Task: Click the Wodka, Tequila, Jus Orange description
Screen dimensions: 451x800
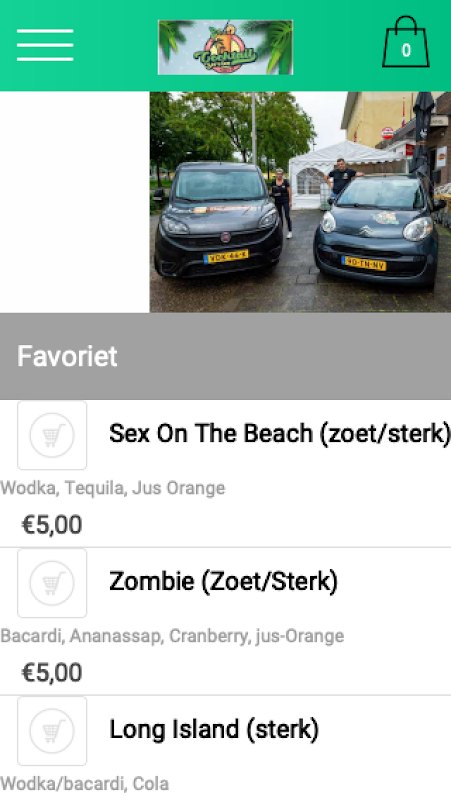Action: (113, 488)
